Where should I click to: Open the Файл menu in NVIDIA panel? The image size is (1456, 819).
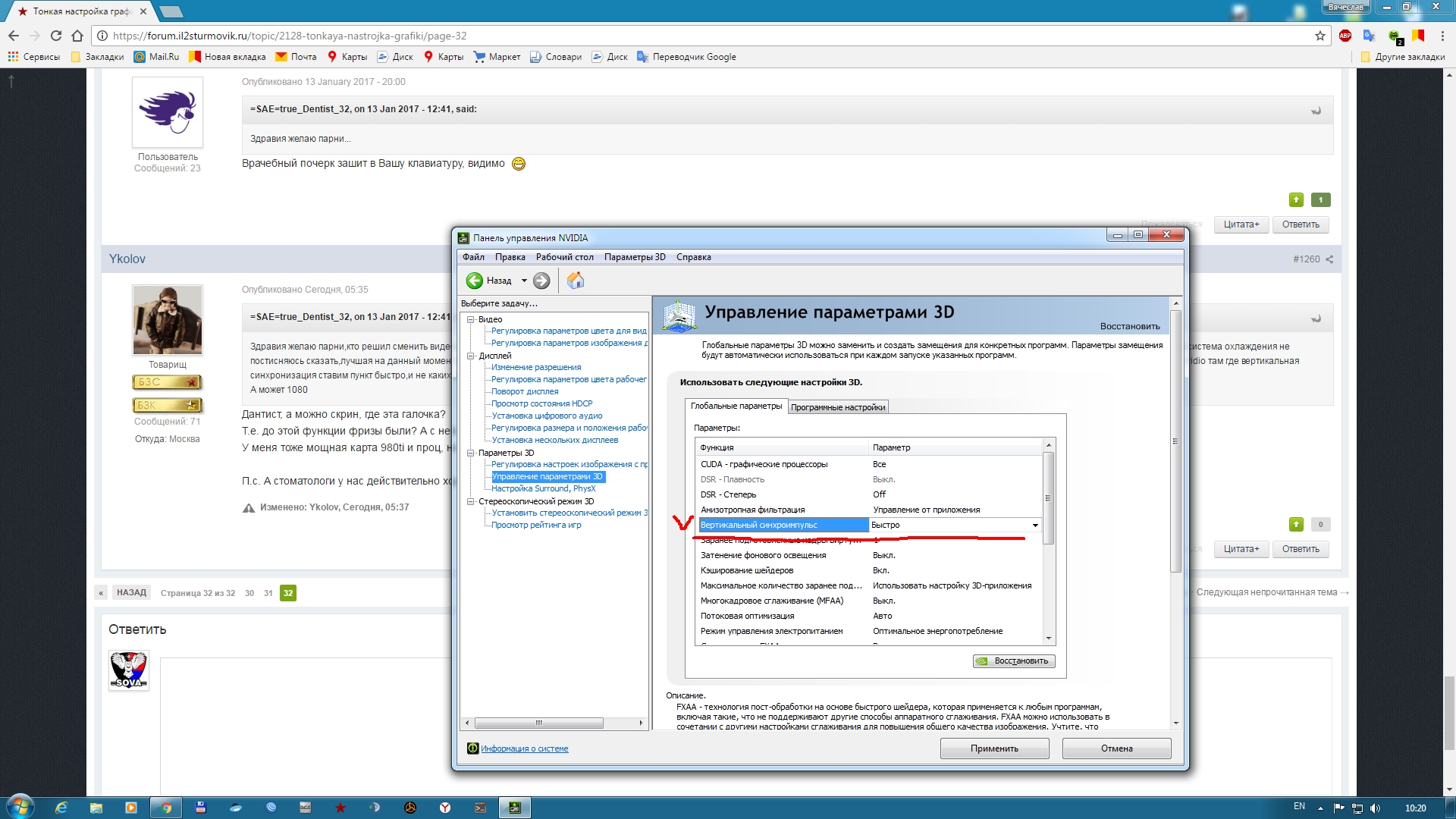pos(473,257)
